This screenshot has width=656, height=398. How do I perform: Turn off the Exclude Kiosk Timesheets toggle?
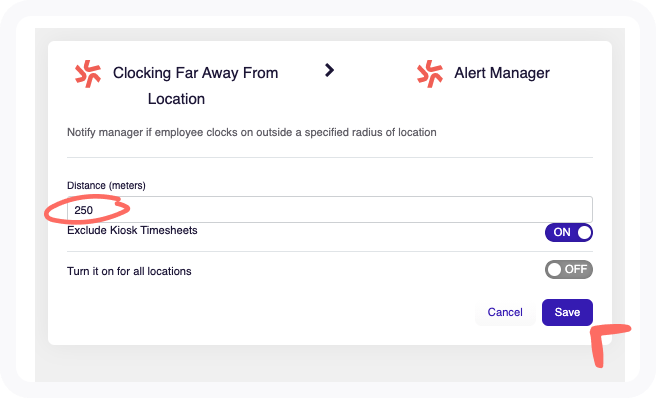(x=569, y=232)
